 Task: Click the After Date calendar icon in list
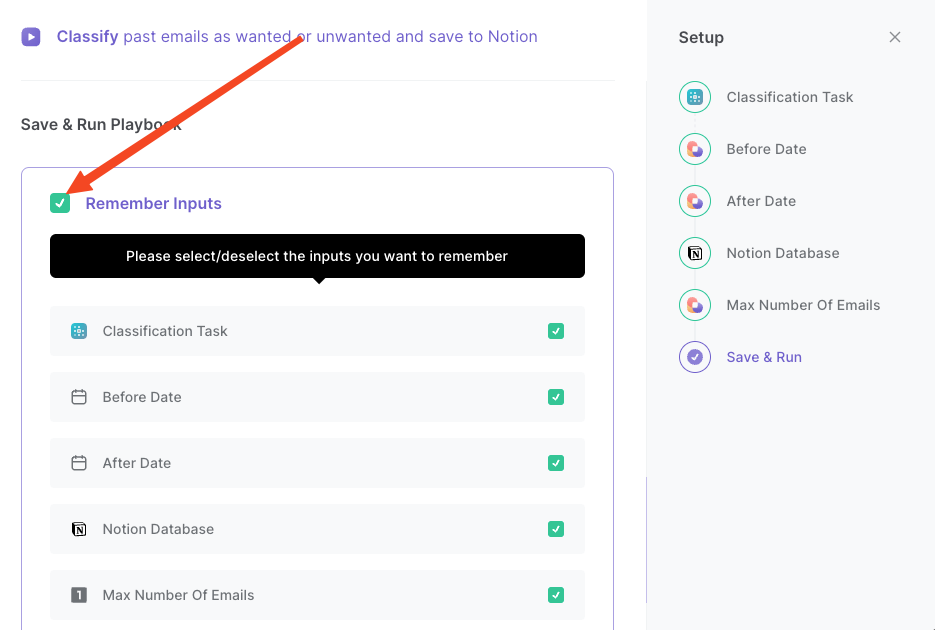[79, 463]
